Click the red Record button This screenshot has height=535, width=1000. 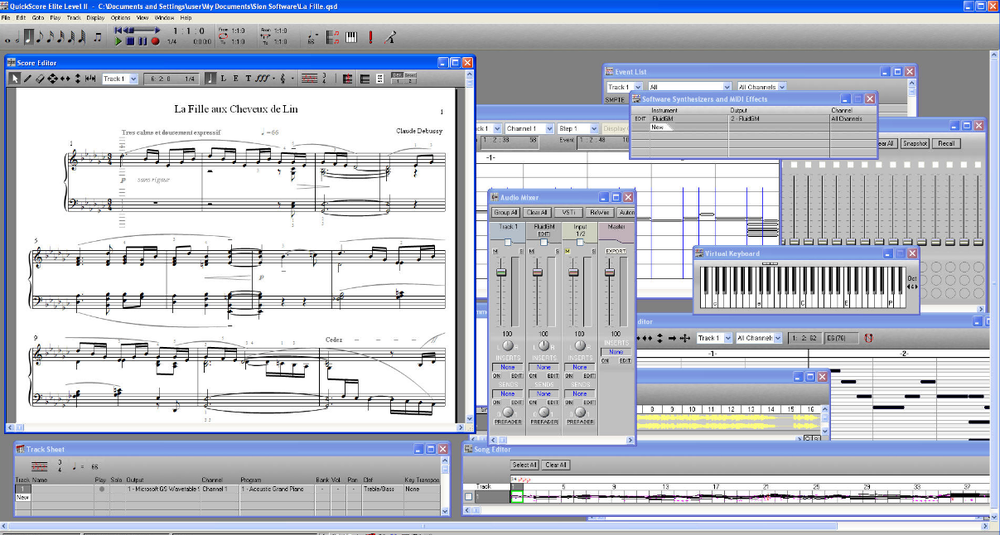point(155,41)
